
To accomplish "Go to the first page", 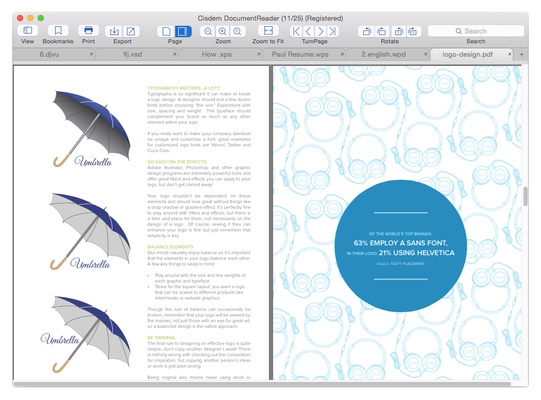I will click(296, 31).
